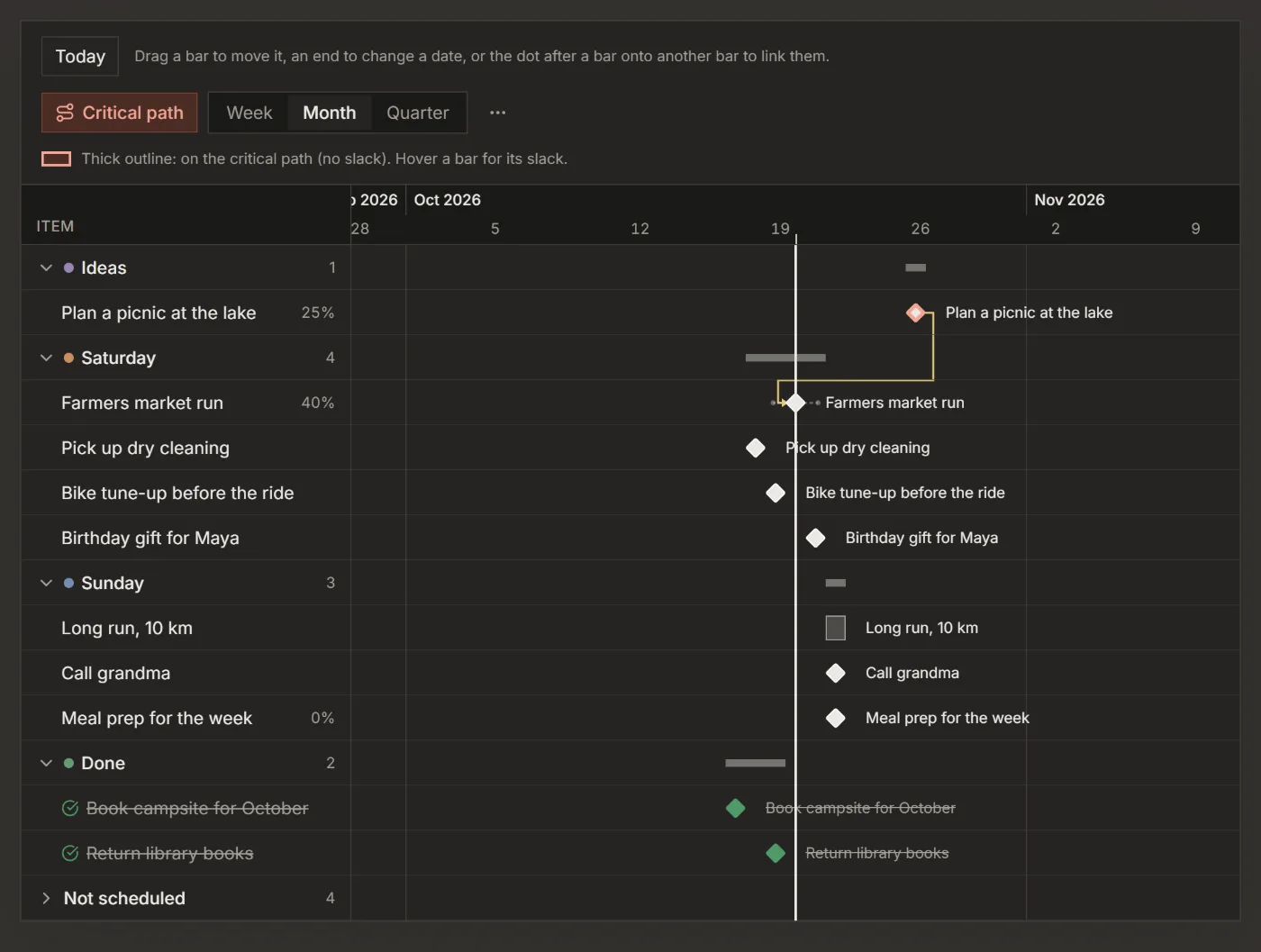The height and width of the screenshot is (952, 1261).
Task: Open Plan a picnic at the lake row
Action: [186, 313]
